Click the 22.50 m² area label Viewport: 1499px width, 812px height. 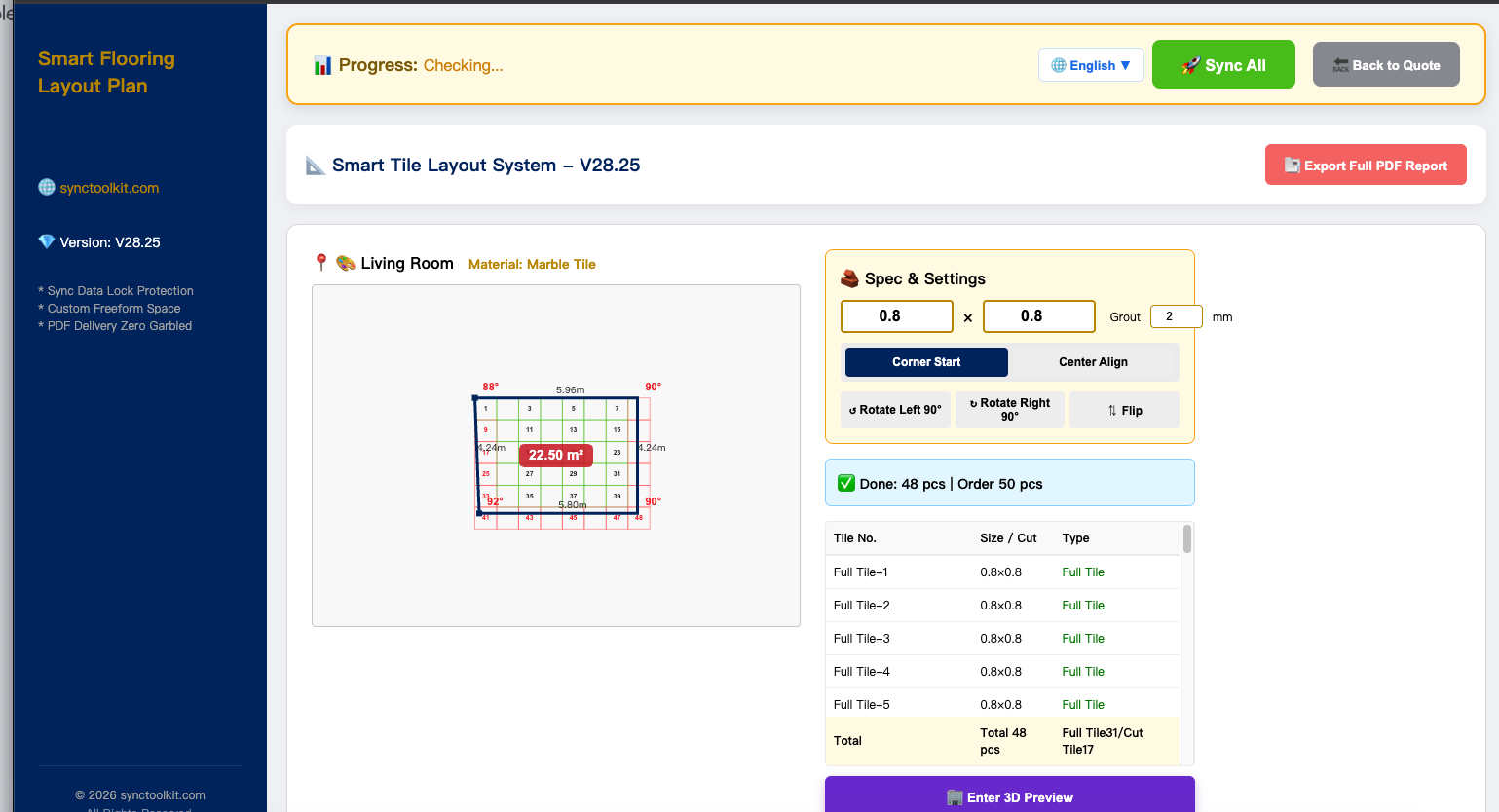556,455
